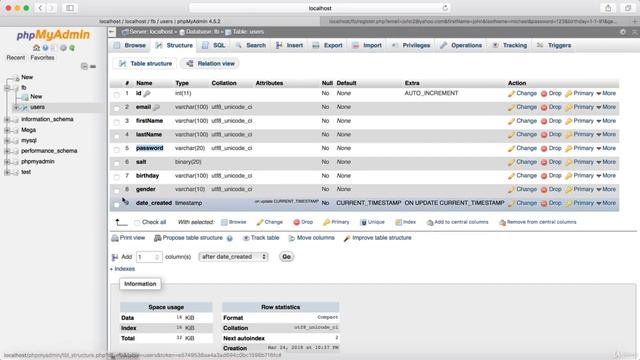
Task: Switch to the SQL tab
Action: [214, 45]
